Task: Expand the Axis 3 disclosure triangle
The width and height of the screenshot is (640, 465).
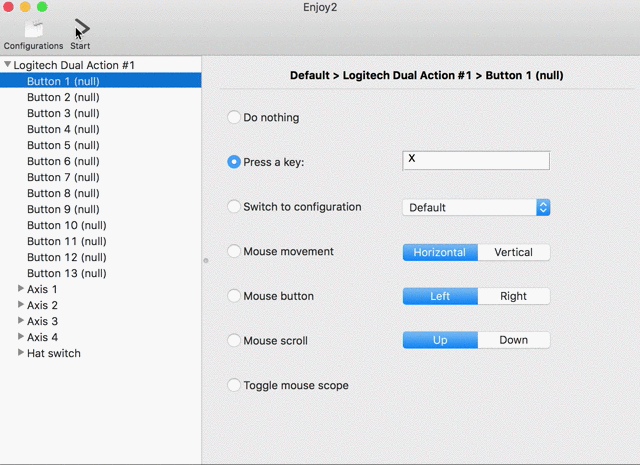Action: [x=21, y=320]
